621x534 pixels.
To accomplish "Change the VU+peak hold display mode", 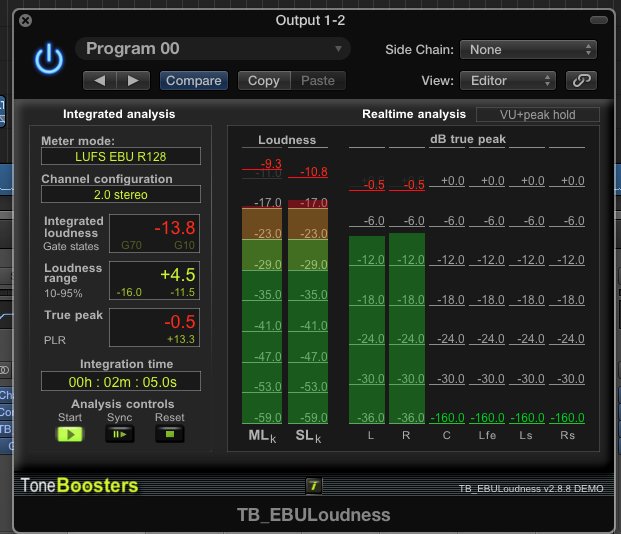I will coord(537,114).
